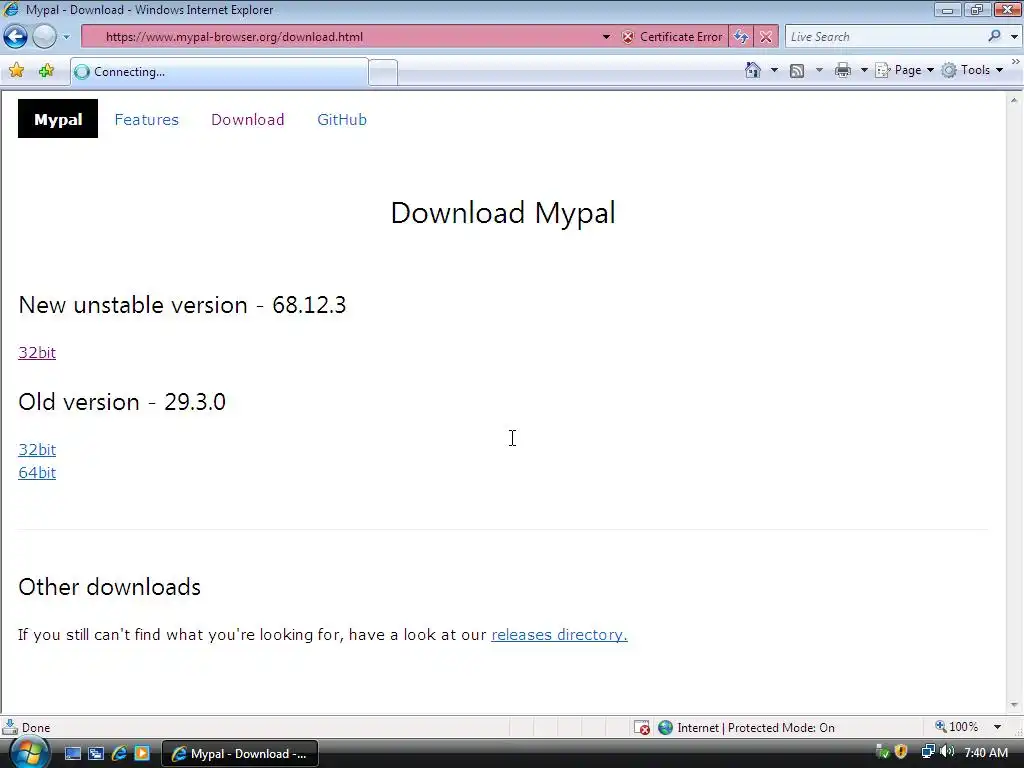Select the Connecting... browser tab
The height and width of the screenshot is (768, 1024).
[219, 72]
